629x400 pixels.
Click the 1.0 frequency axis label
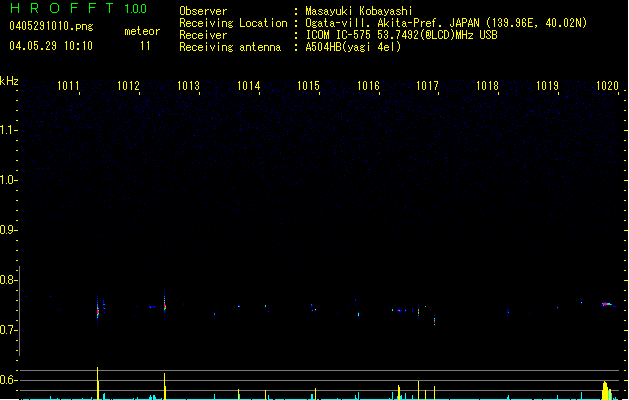(x=8, y=180)
